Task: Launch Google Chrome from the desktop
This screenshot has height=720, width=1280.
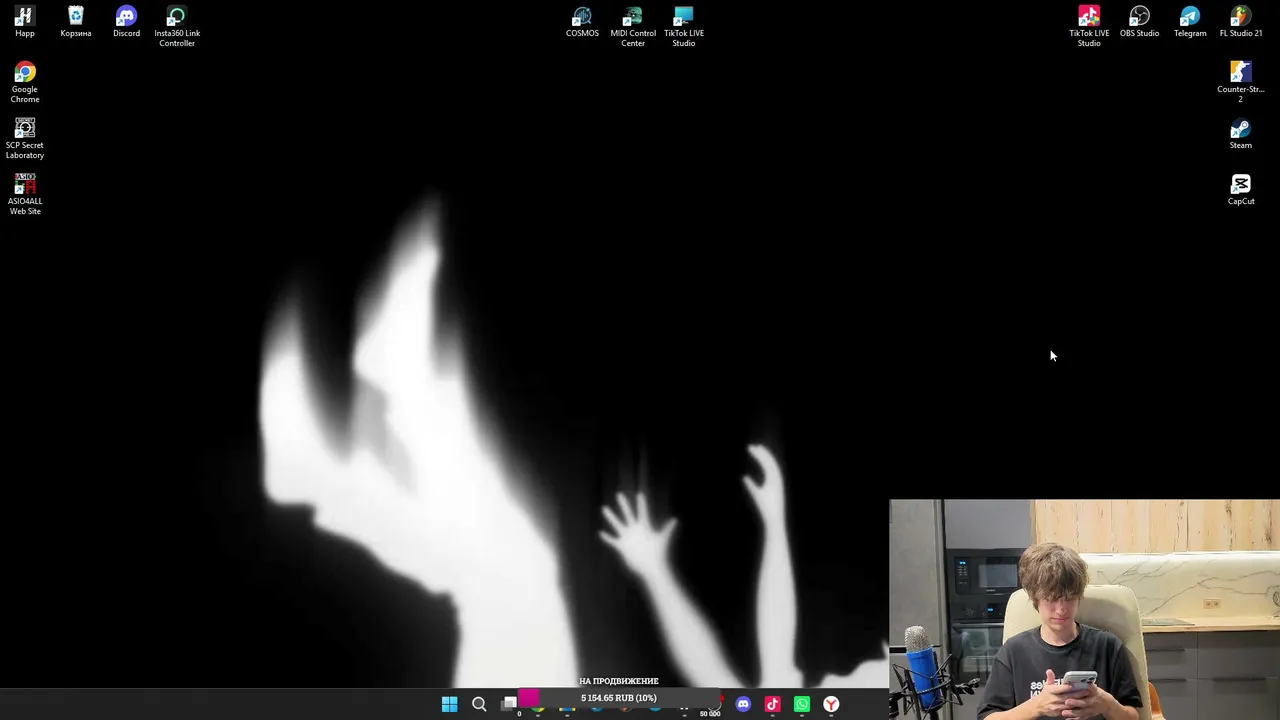Action: (x=25, y=82)
